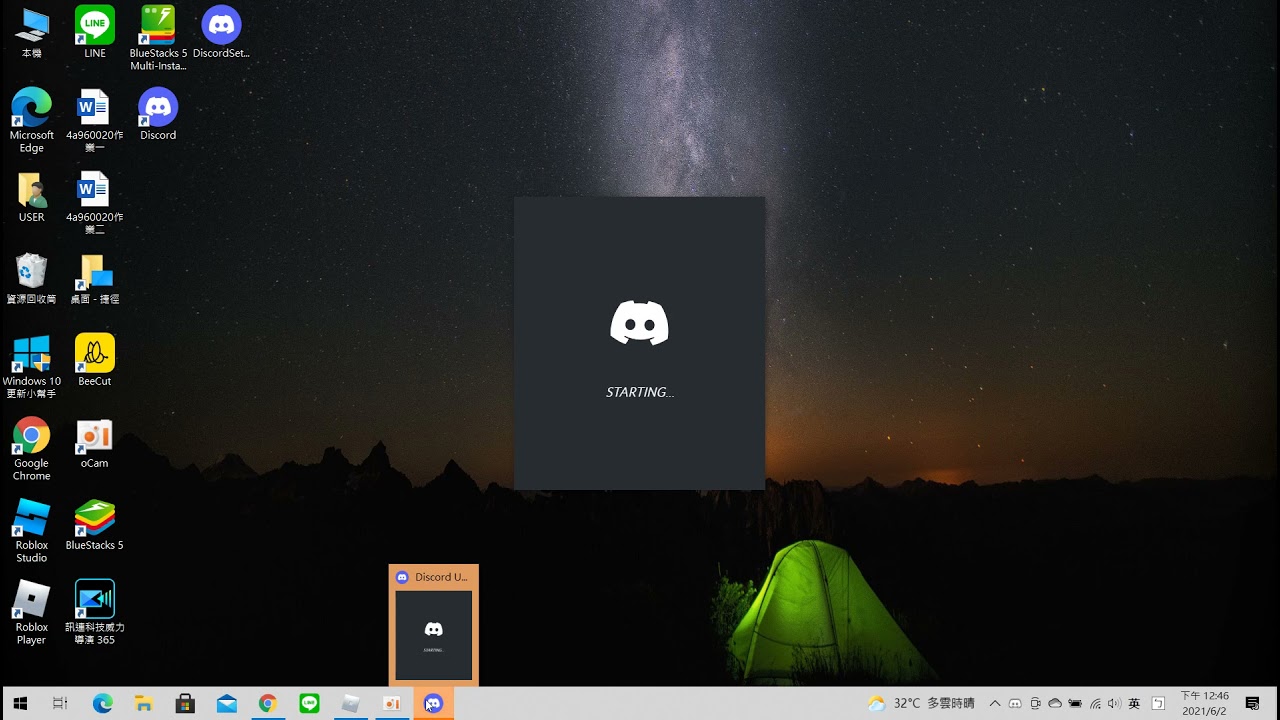Viewport: 1280px width, 720px height.
Task: Select Word document 4a960020作業二
Action: point(95,202)
